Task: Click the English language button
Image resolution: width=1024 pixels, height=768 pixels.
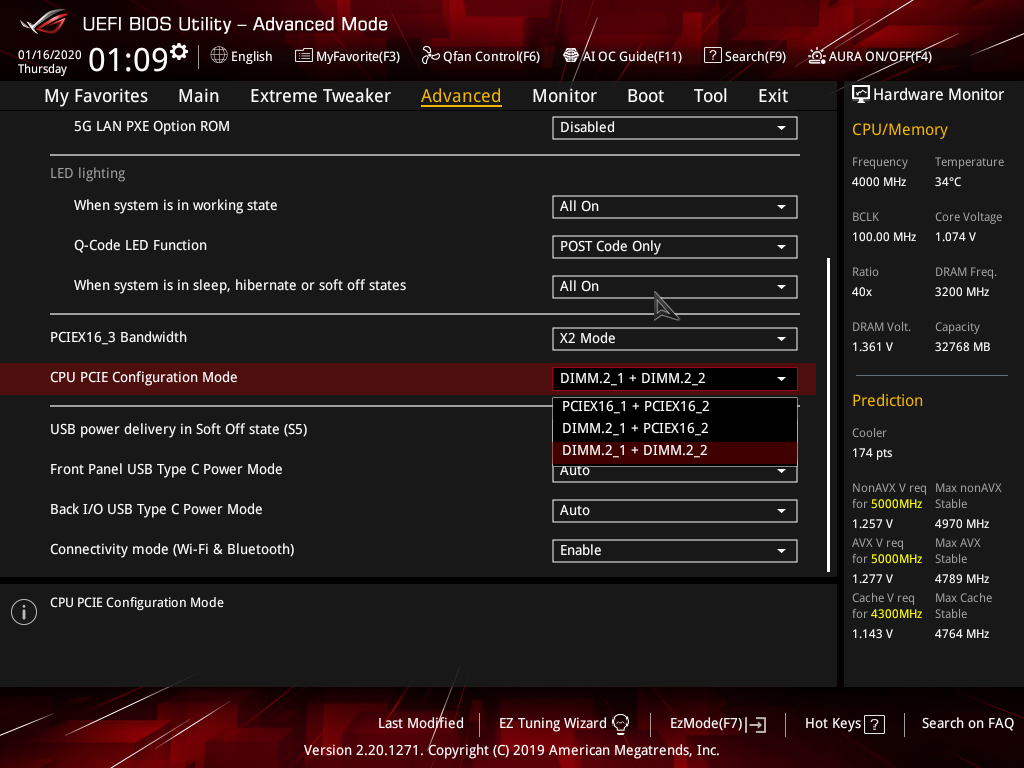Action: point(251,57)
